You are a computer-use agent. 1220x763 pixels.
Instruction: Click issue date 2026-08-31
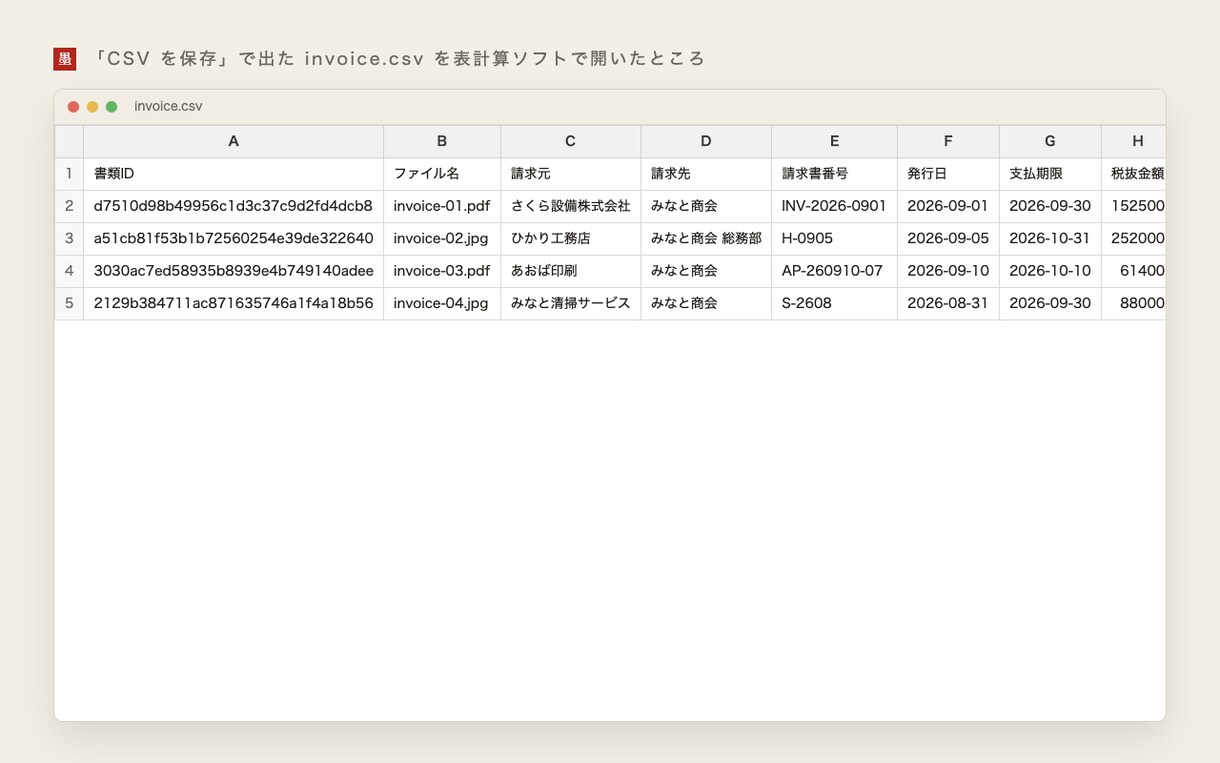pos(948,303)
